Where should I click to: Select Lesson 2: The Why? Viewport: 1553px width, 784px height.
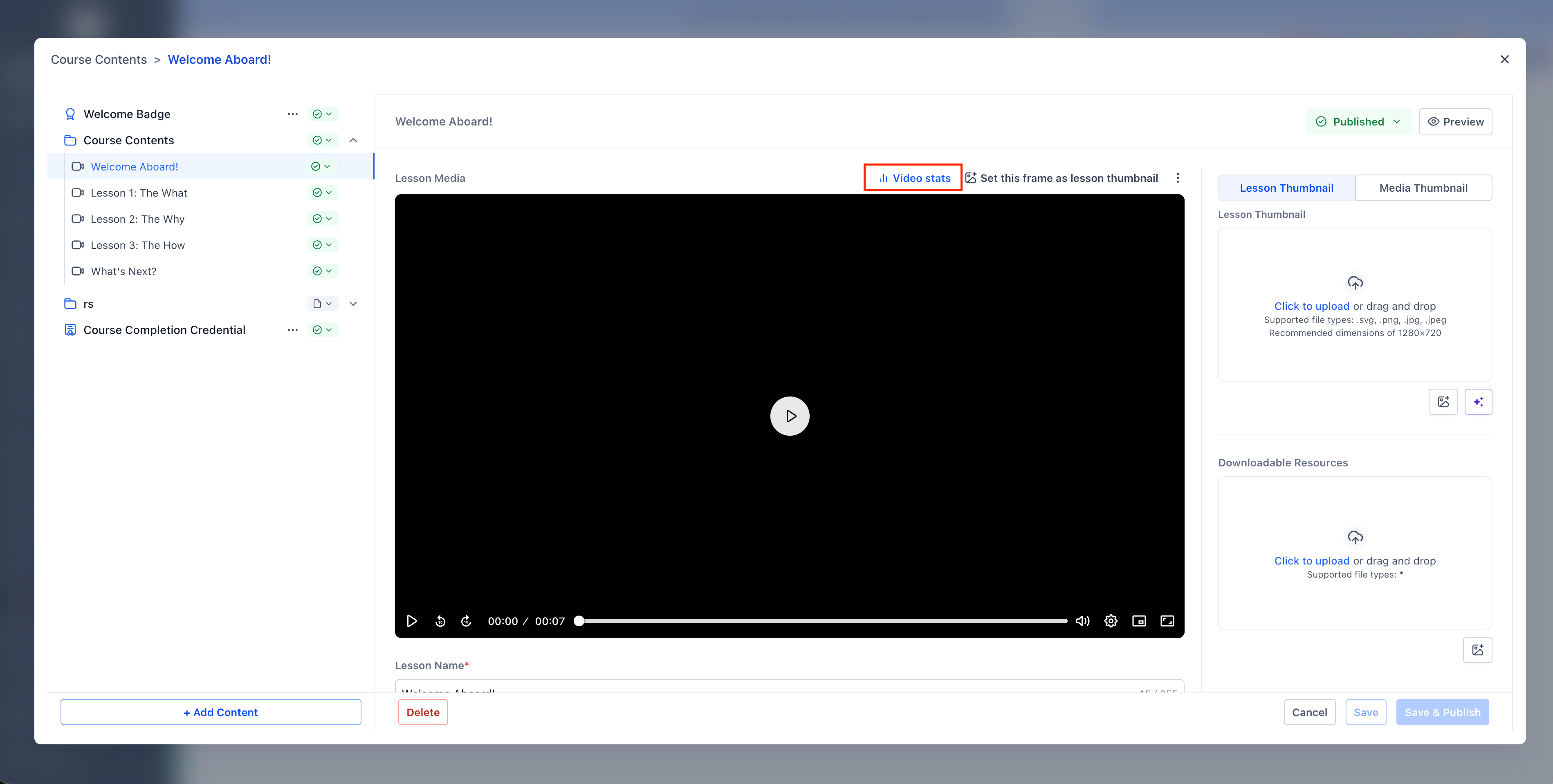(137, 220)
